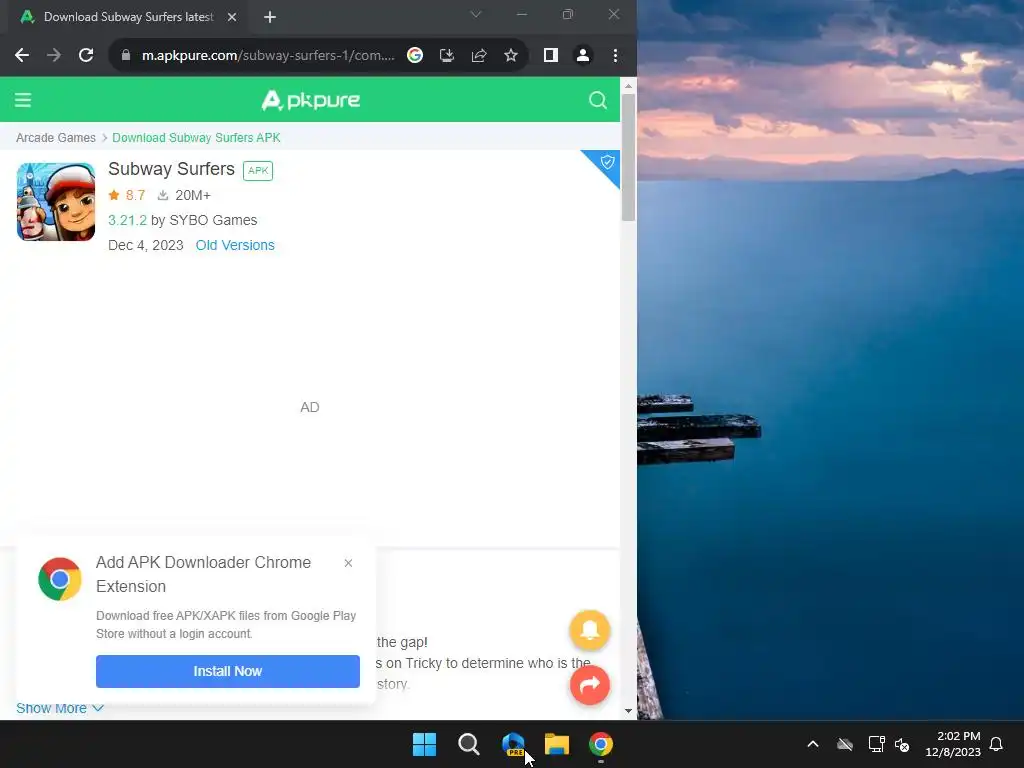1024x768 pixels.
Task: Click the APKPure logo in header
Action: pyautogui.click(x=310, y=100)
